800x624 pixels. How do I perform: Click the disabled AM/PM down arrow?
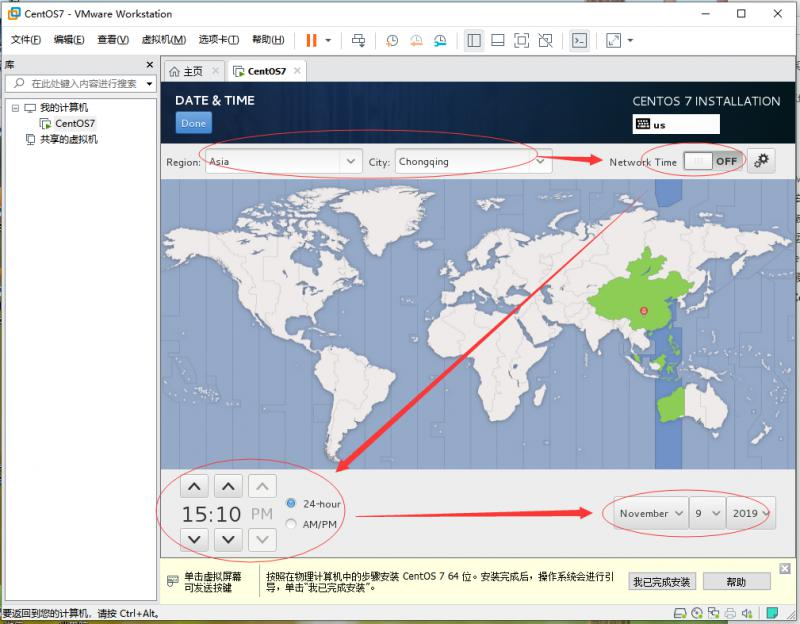tap(262, 539)
